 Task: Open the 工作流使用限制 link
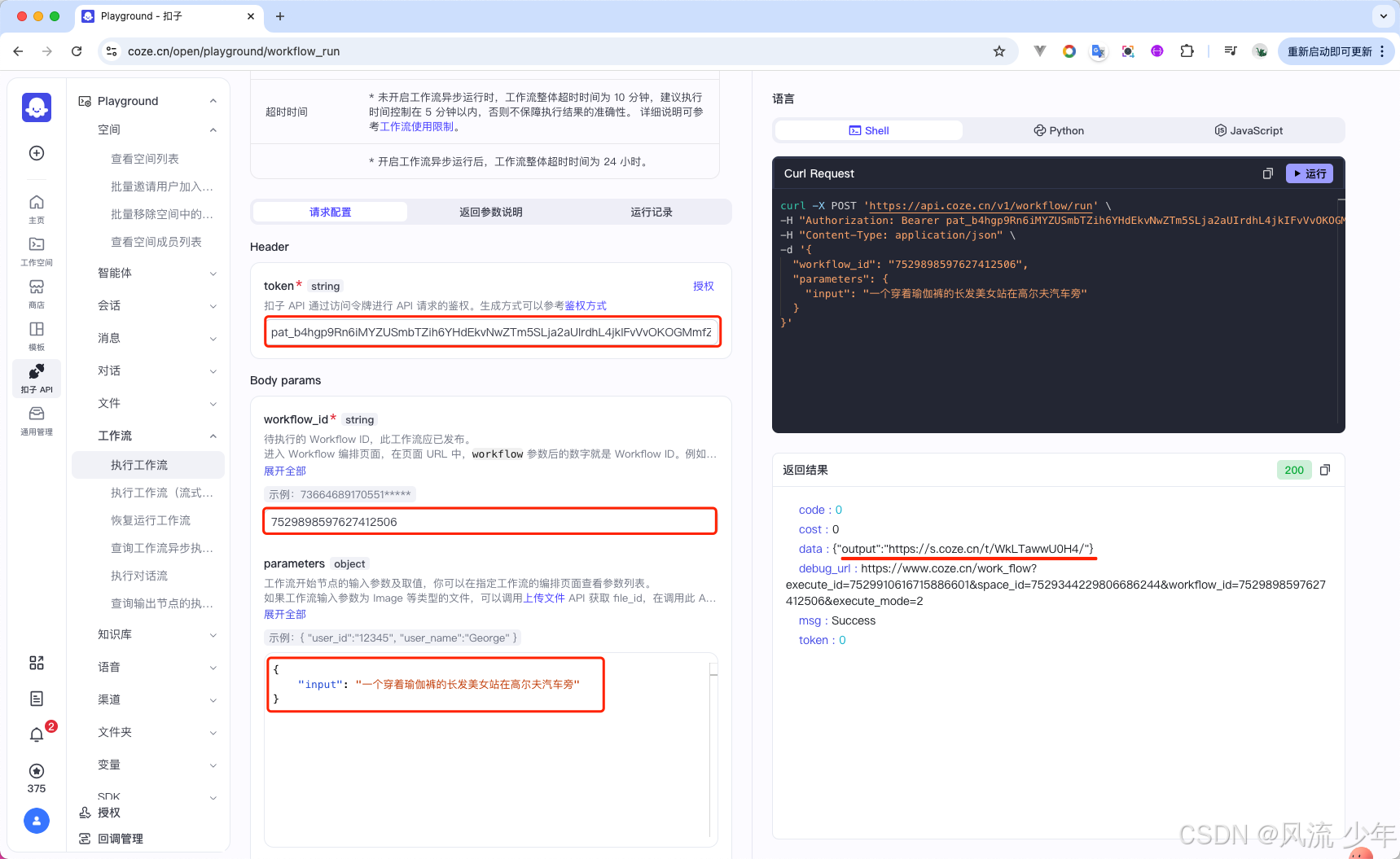pos(417,126)
